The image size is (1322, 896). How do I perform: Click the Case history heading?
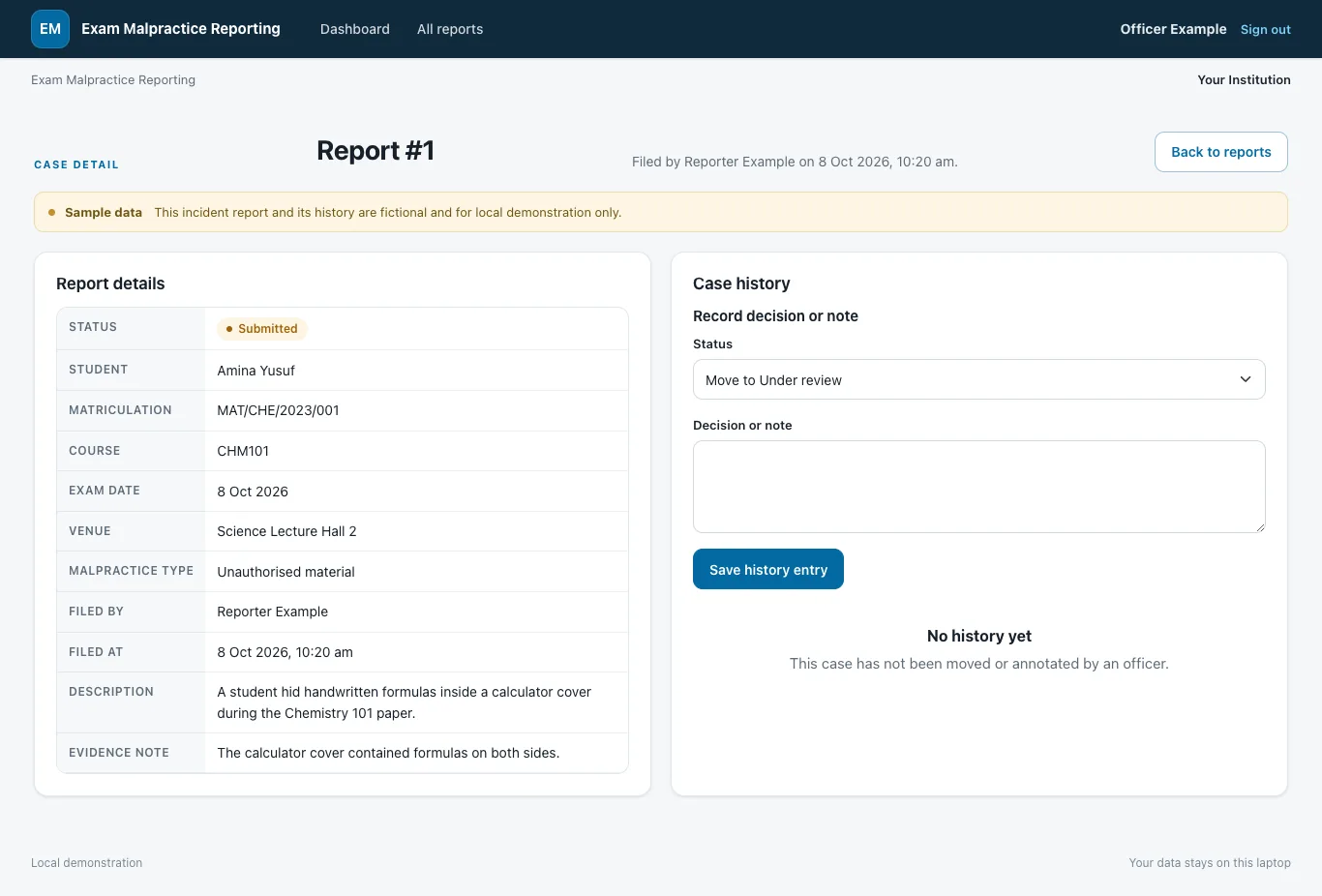click(x=741, y=284)
